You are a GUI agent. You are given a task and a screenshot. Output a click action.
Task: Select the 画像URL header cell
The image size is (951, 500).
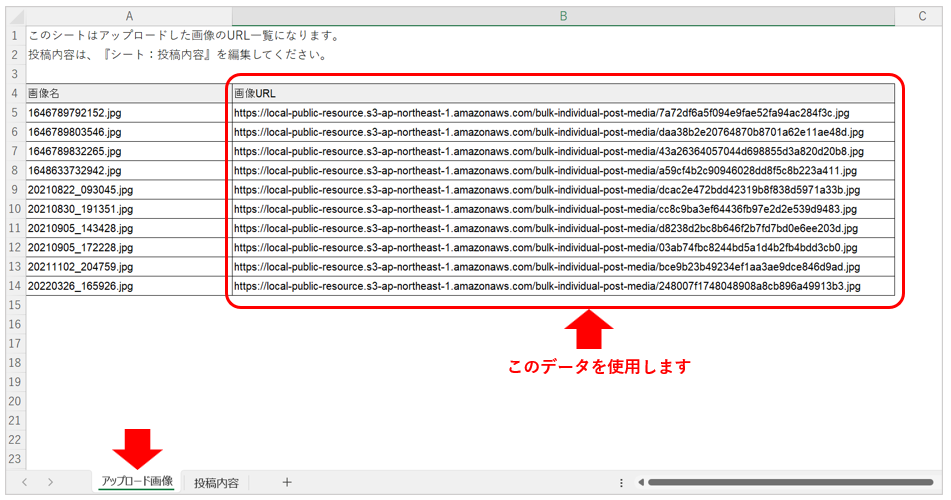coord(563,93)
